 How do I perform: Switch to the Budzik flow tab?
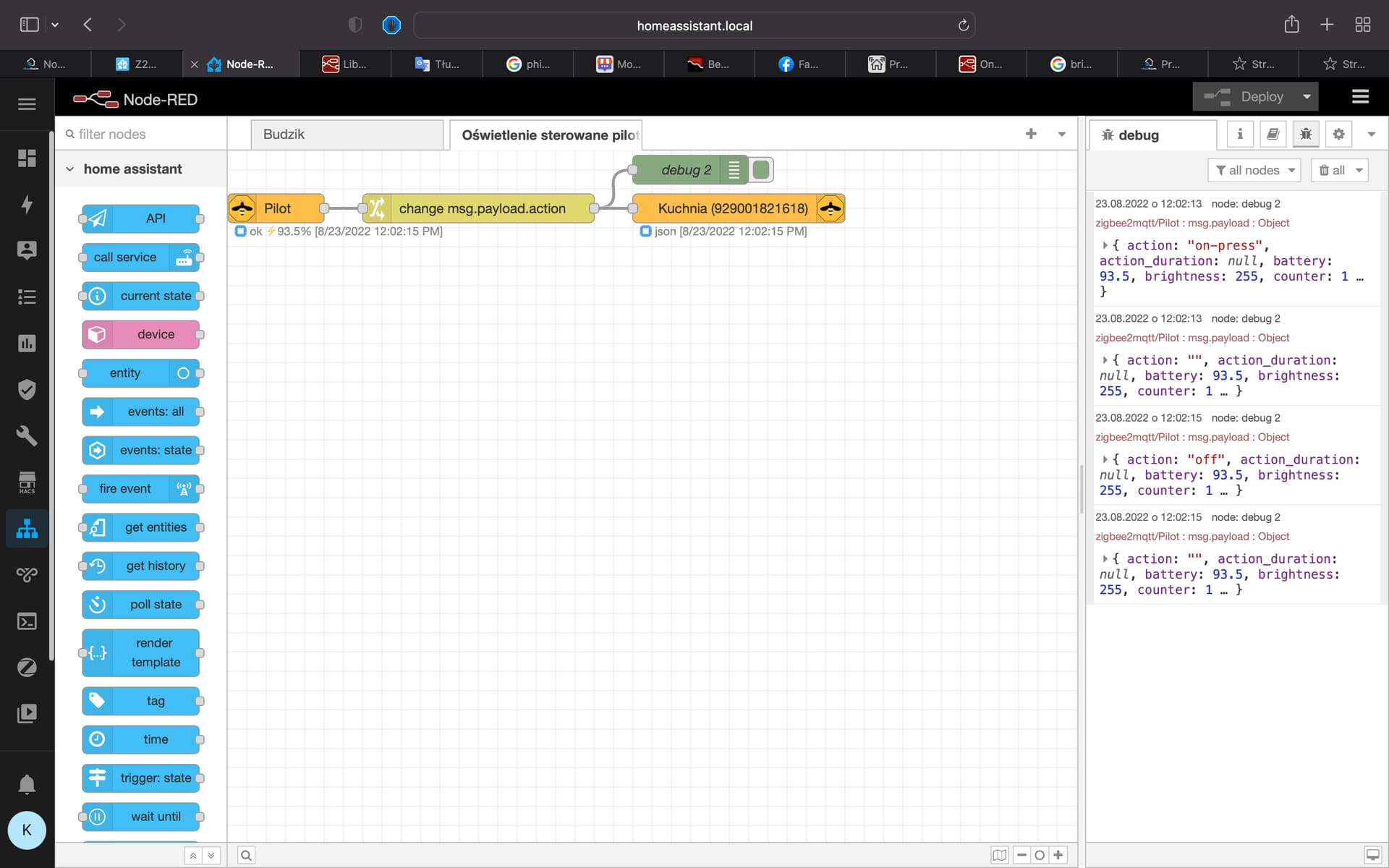click(347, 135)
